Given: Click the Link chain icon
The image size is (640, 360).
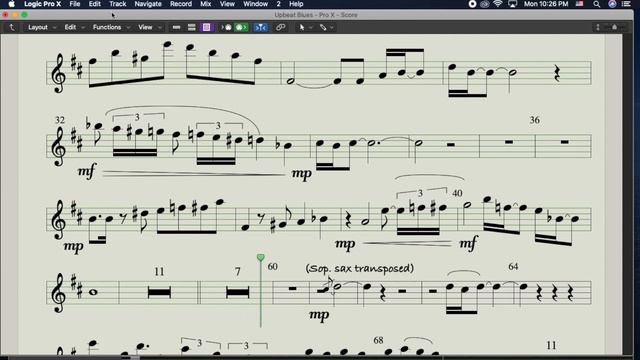Looking at the screenshot, I should pos(280,27).
